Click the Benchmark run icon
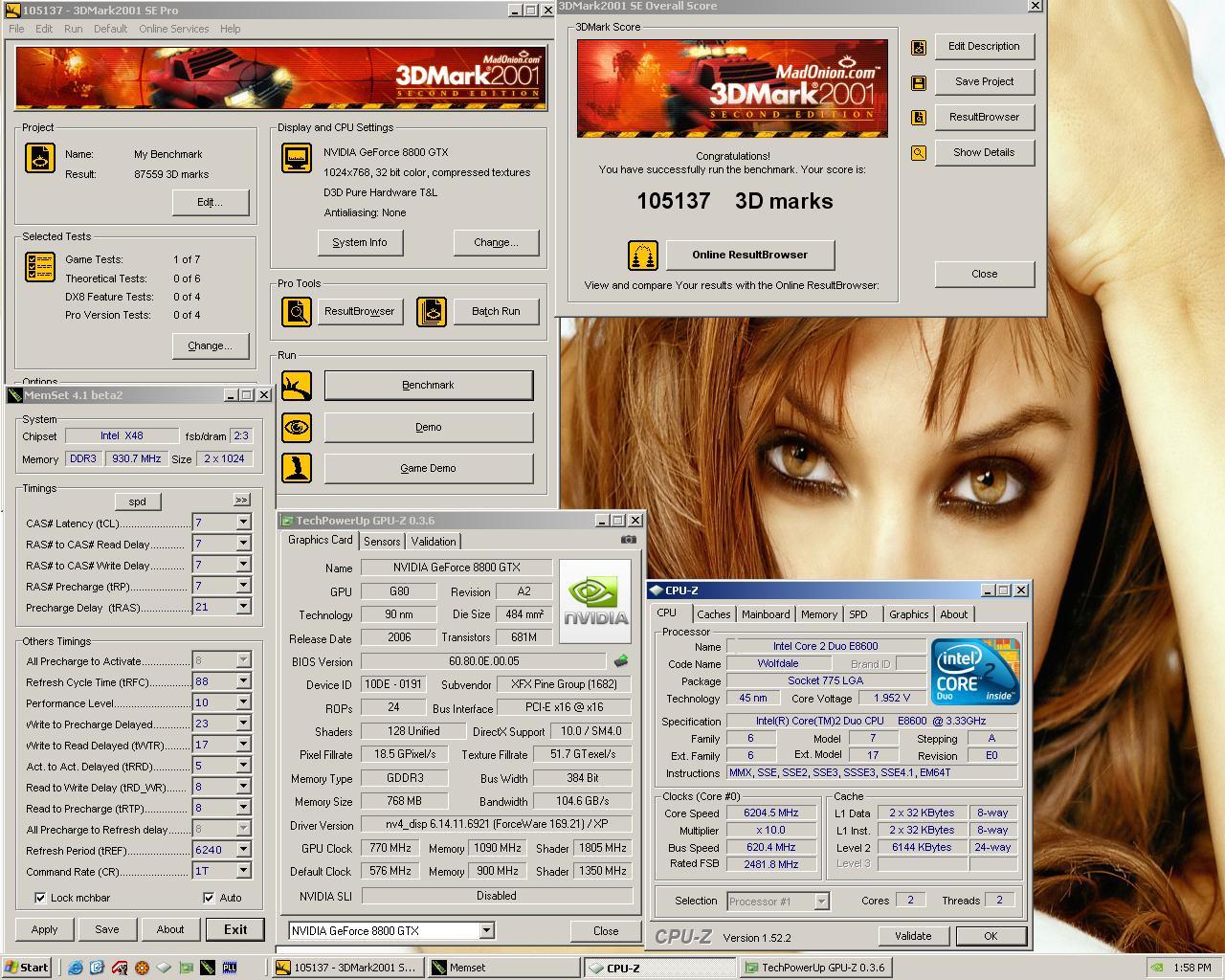Screen dimensions: 1225x980 coord(297,386)
